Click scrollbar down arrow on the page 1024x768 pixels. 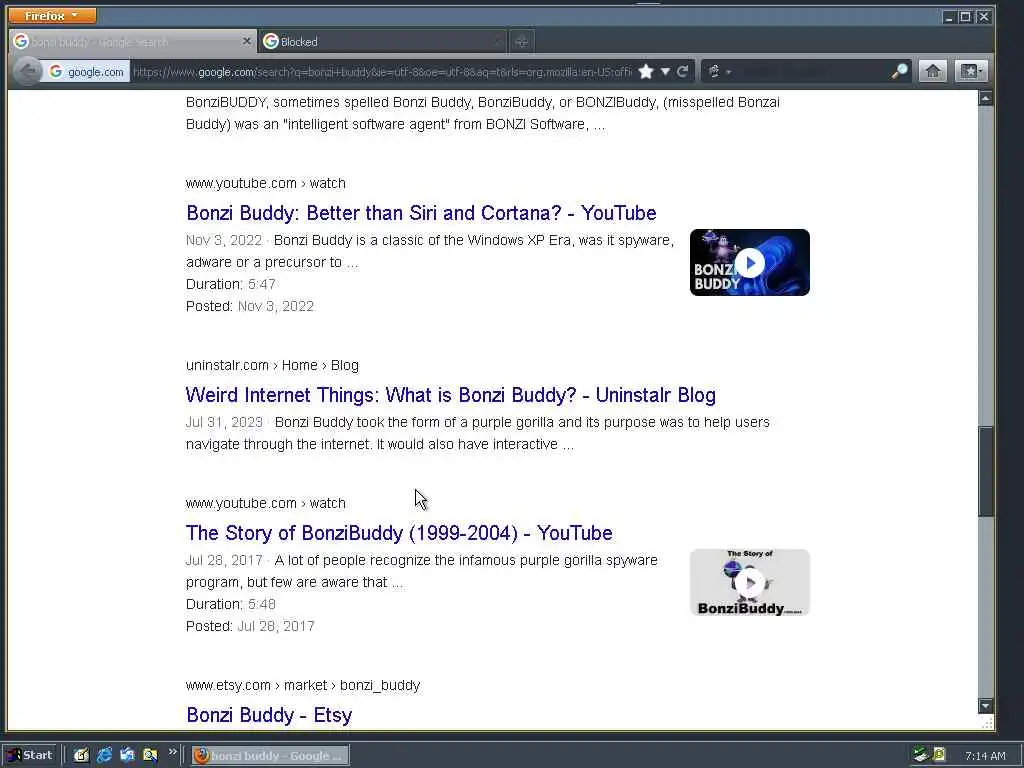coord(985,706)
